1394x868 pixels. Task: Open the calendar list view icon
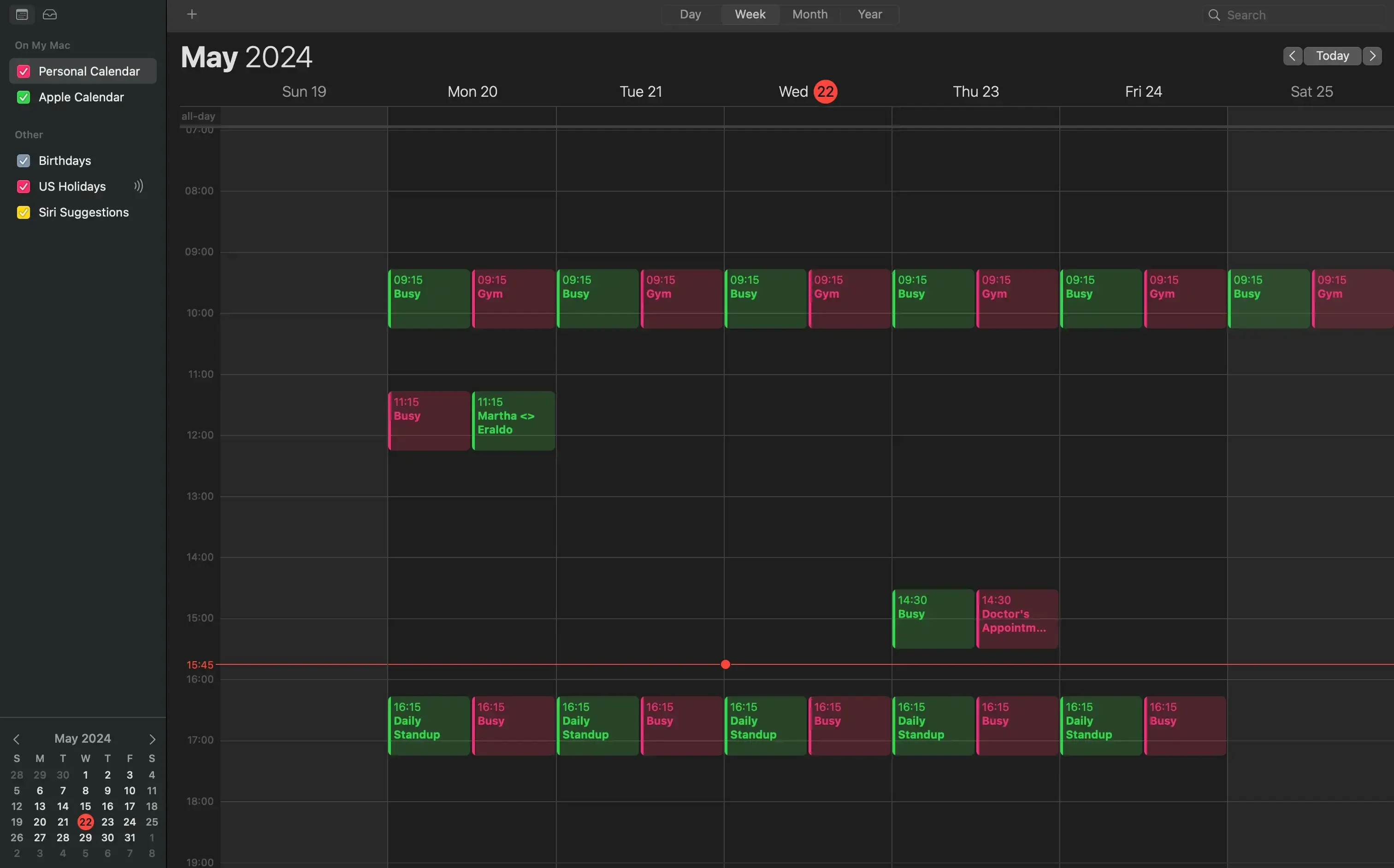click(x=21, y=14)
